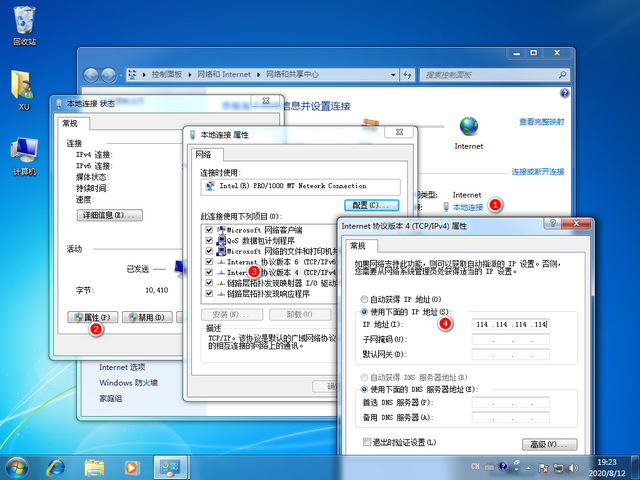
Task: Select the obtain IP address automatically option
Action: [365, 300]
